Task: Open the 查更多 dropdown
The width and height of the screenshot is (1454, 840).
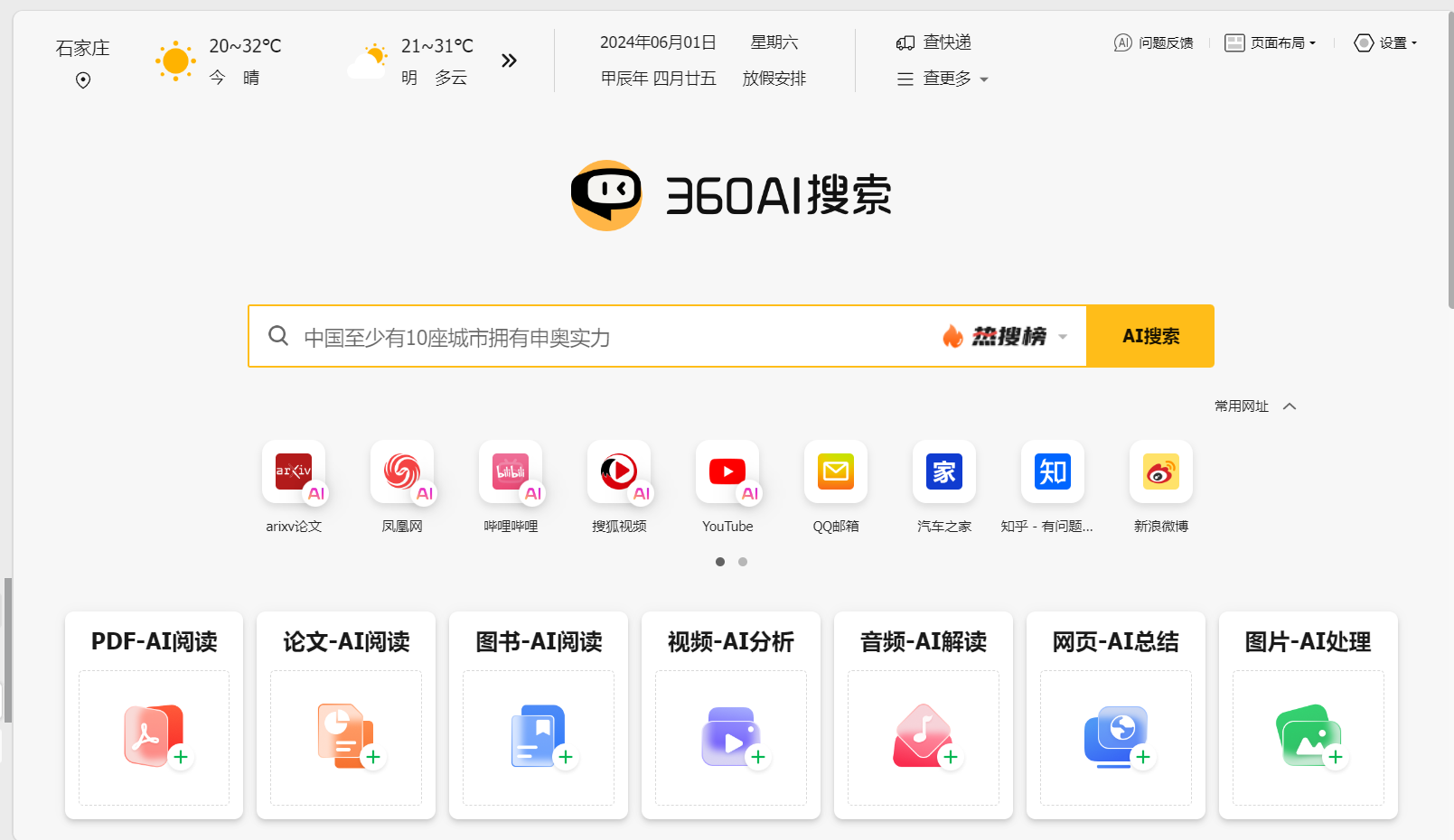Action: [x=947, y=79]
